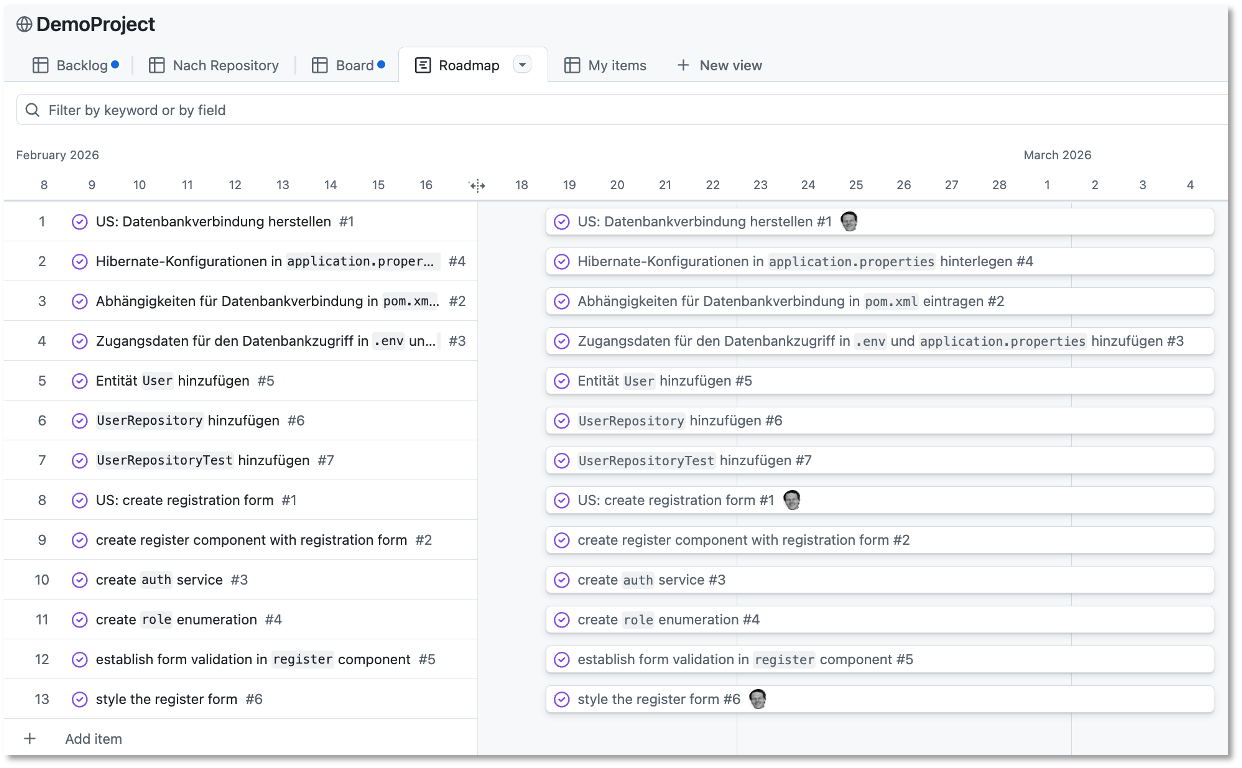Open table row 'create role enumeration #4'
Screen dimensions: 1242x768
[x=240, y=620]
